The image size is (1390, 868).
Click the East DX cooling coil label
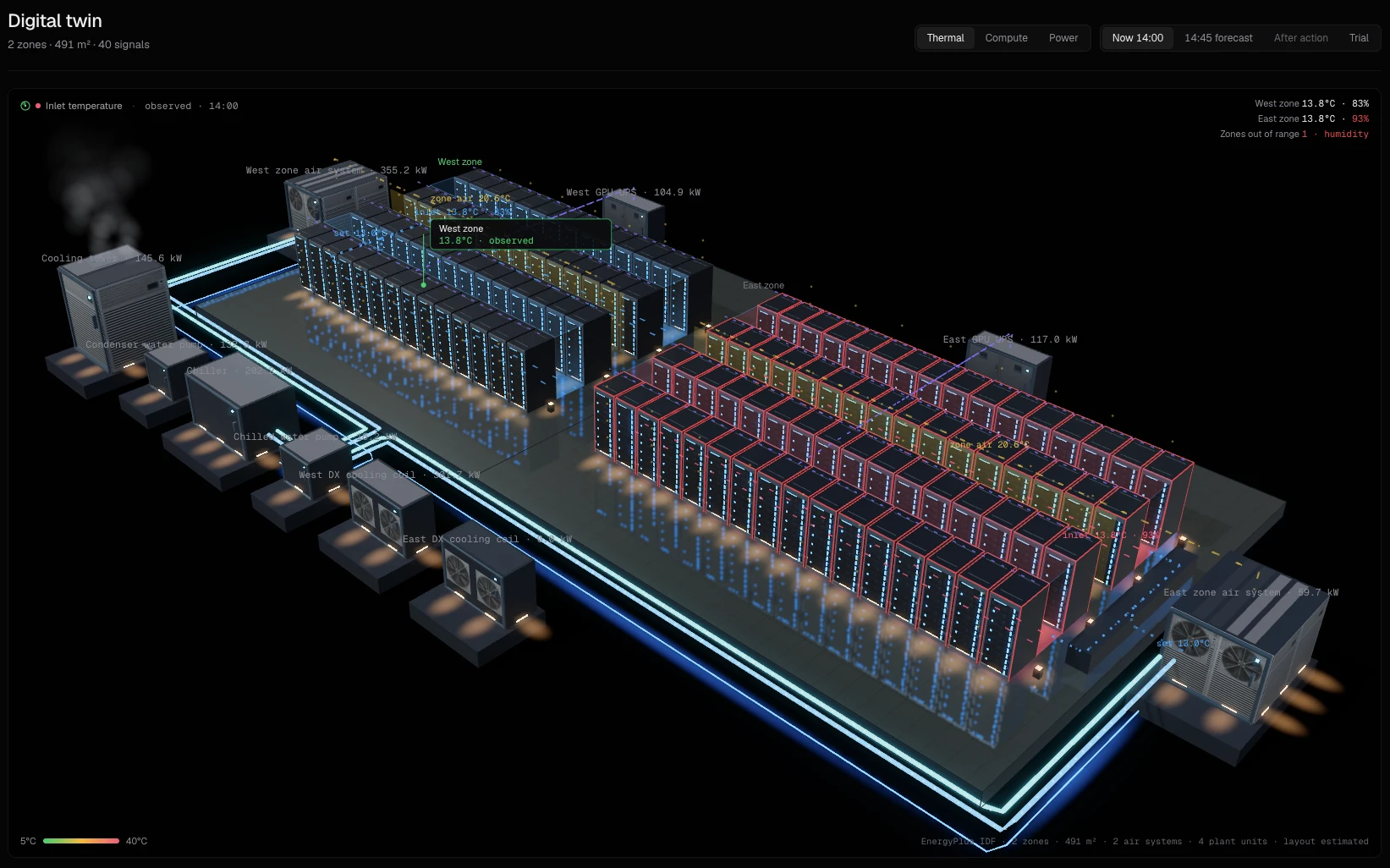pyautogui.click(x=487, y=539)
